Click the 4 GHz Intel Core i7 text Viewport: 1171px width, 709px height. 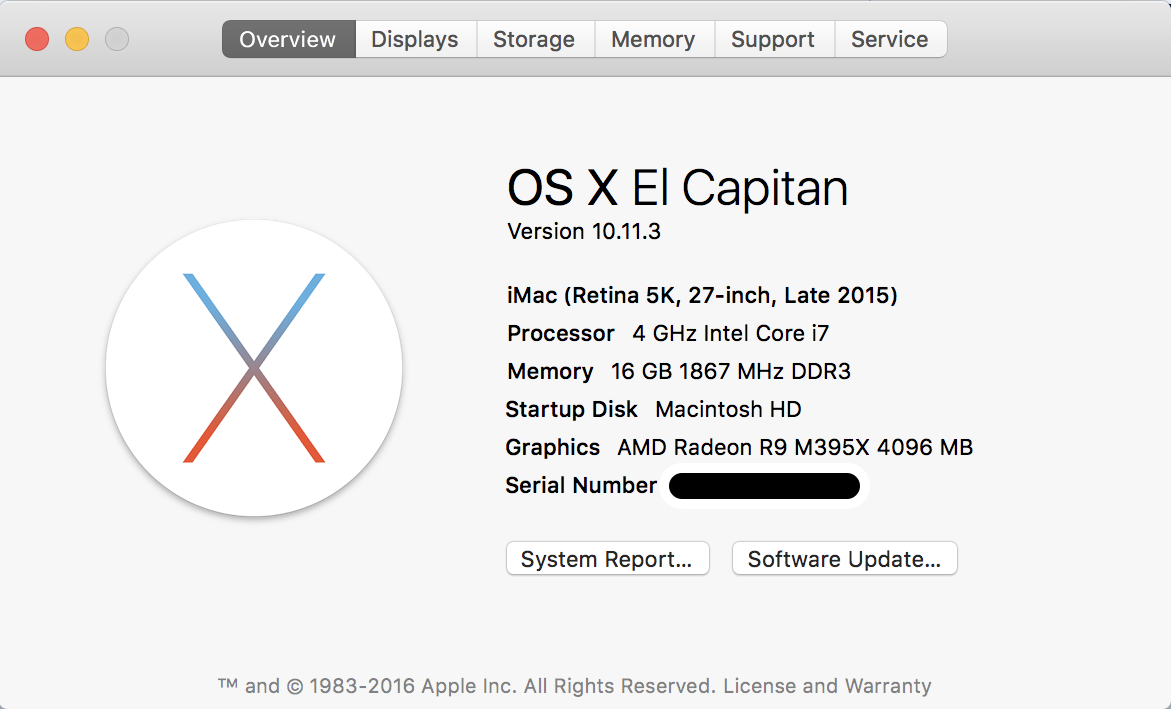coord(730,333)
